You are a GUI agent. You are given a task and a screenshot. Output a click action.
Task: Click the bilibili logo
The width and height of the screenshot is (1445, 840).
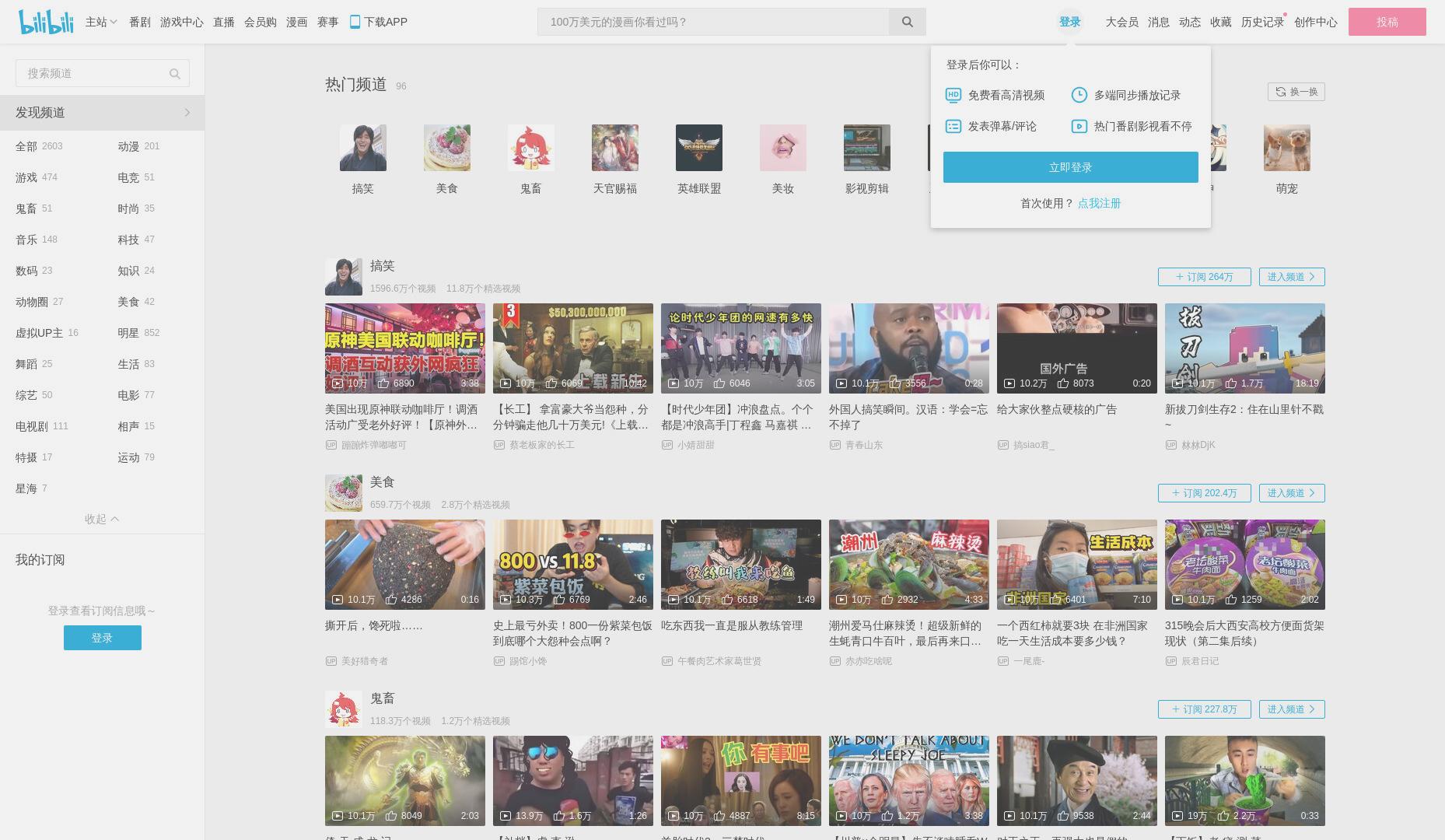[46, 22]
